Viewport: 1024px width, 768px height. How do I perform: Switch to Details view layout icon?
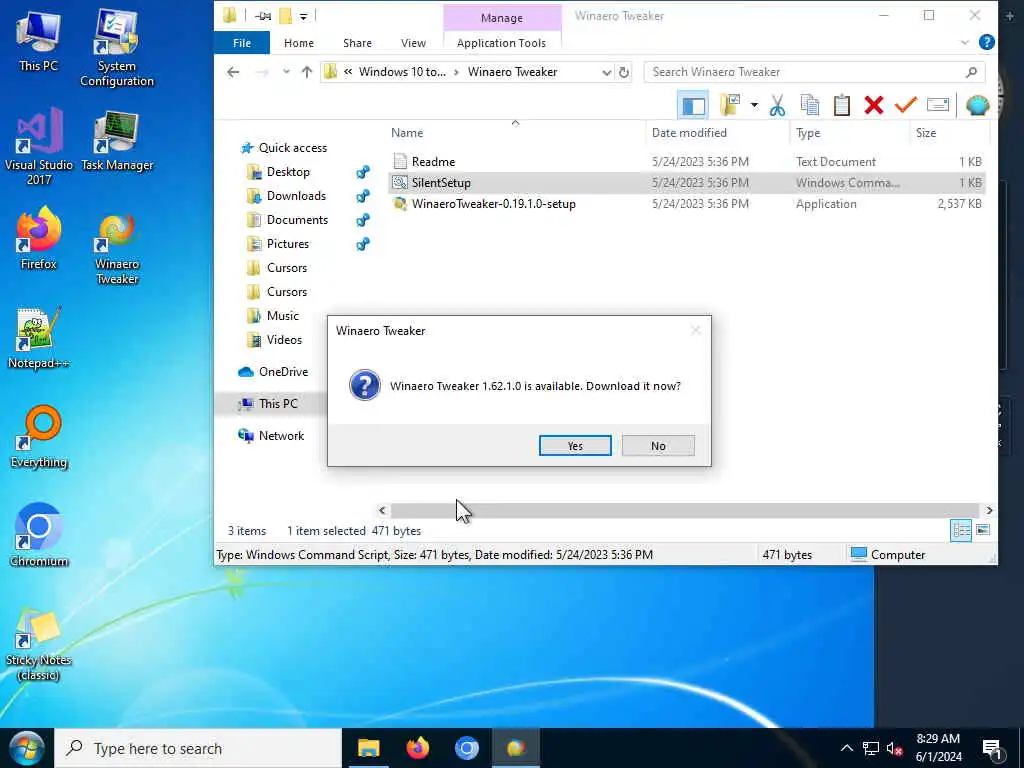[x=961, y=530]
